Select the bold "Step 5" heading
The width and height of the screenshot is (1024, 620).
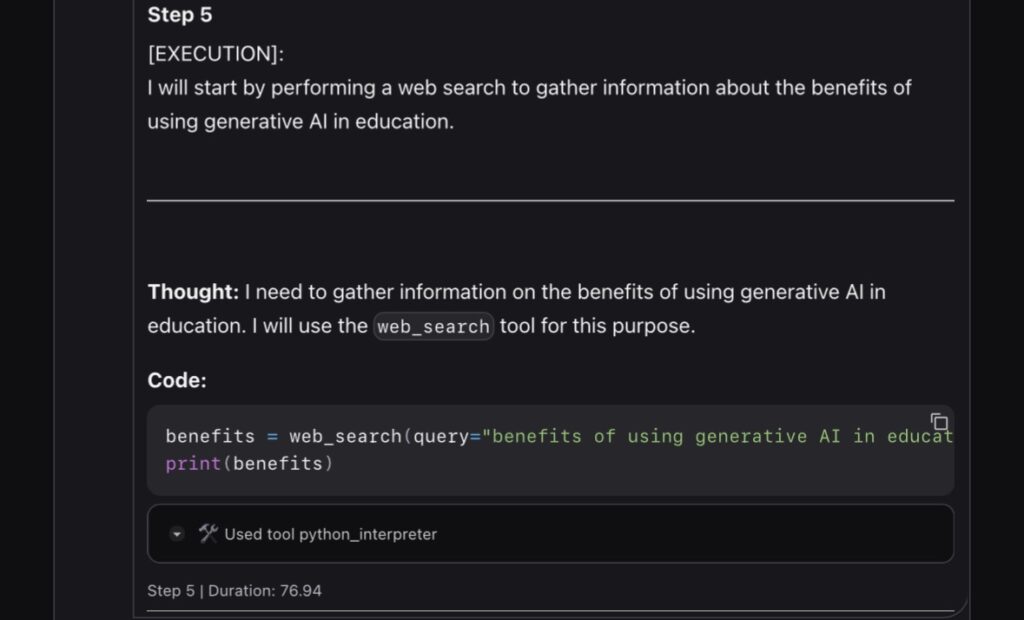(180, 15)
